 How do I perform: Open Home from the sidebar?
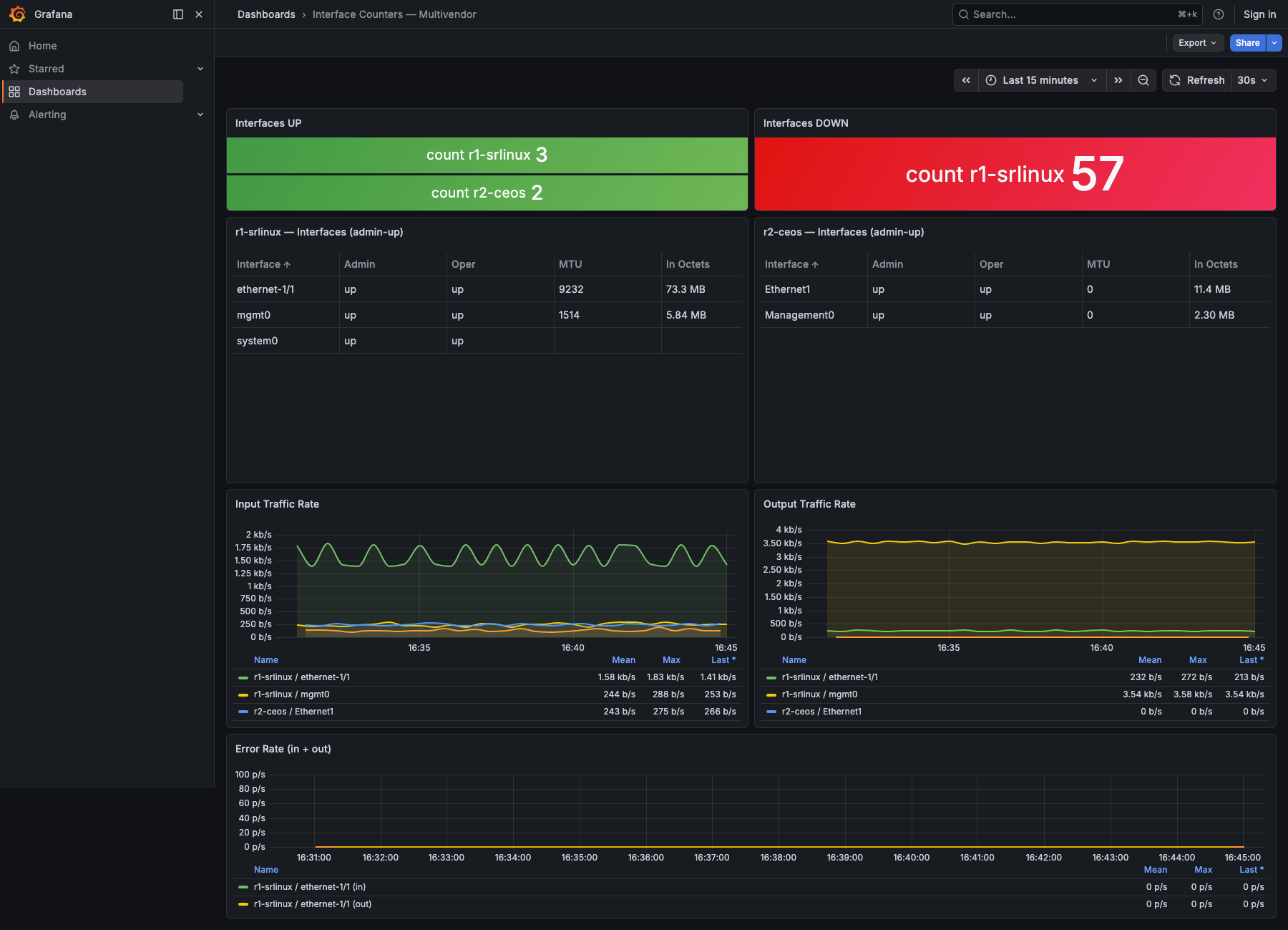coord(43,46)
